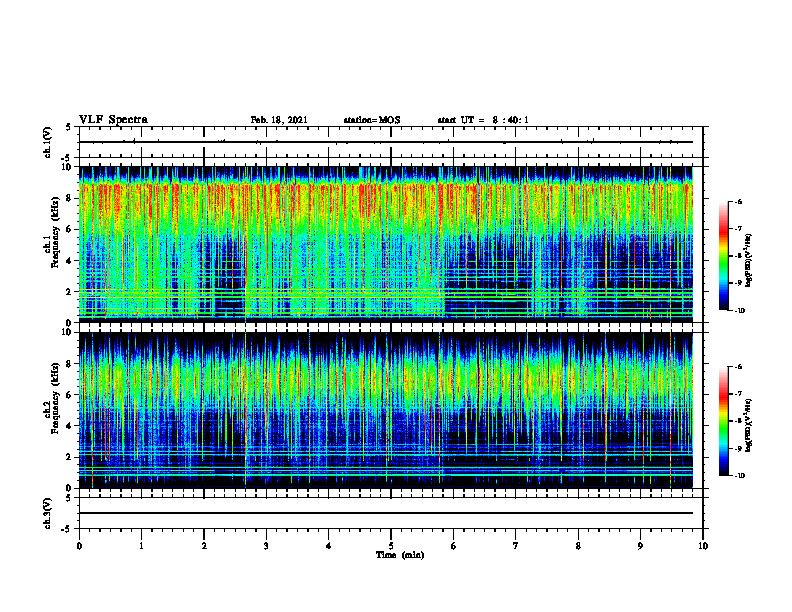The height and width of the screenshot is (612, 792).
Task: Click the ch.2 spectrogram color scale bar
Action: tap(724, 421)
